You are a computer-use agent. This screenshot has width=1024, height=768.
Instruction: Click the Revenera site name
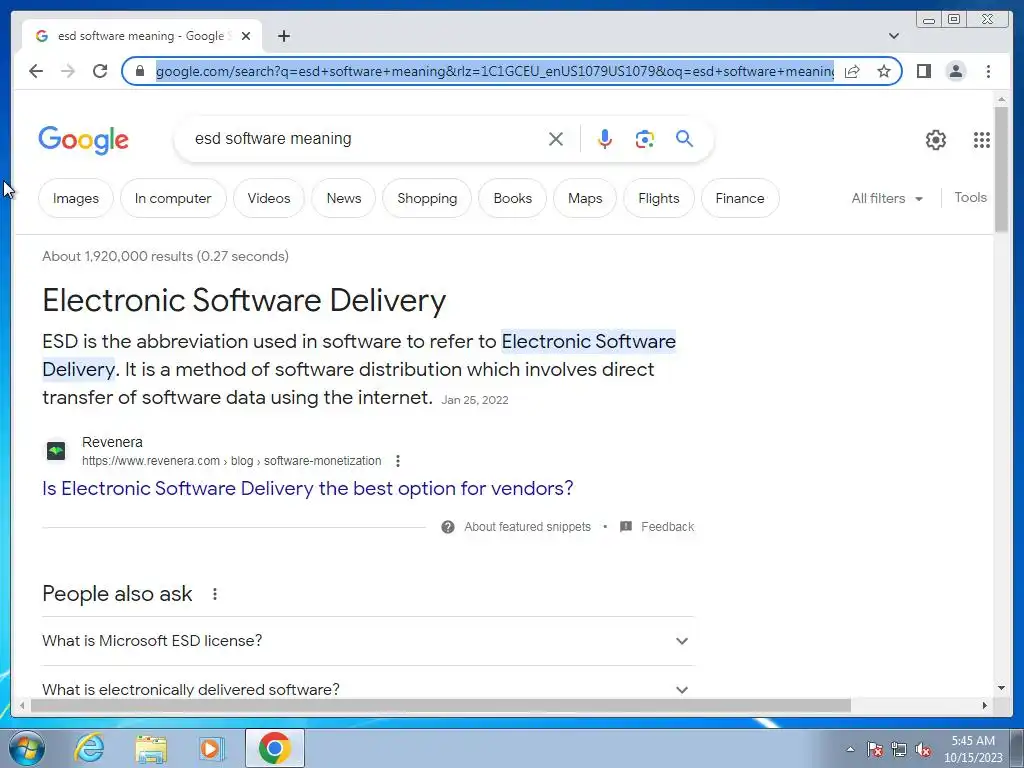click(x=112, y=442)
